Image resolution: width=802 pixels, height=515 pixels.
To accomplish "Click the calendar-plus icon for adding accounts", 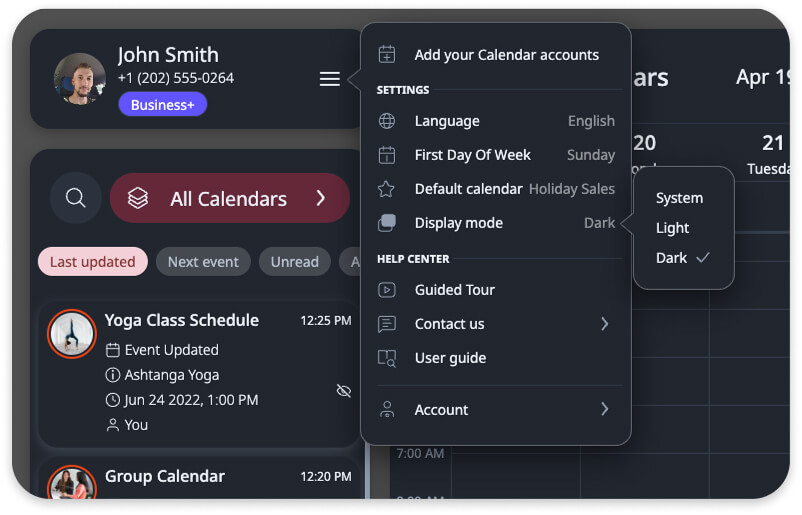I will click(x=387, y=54).
